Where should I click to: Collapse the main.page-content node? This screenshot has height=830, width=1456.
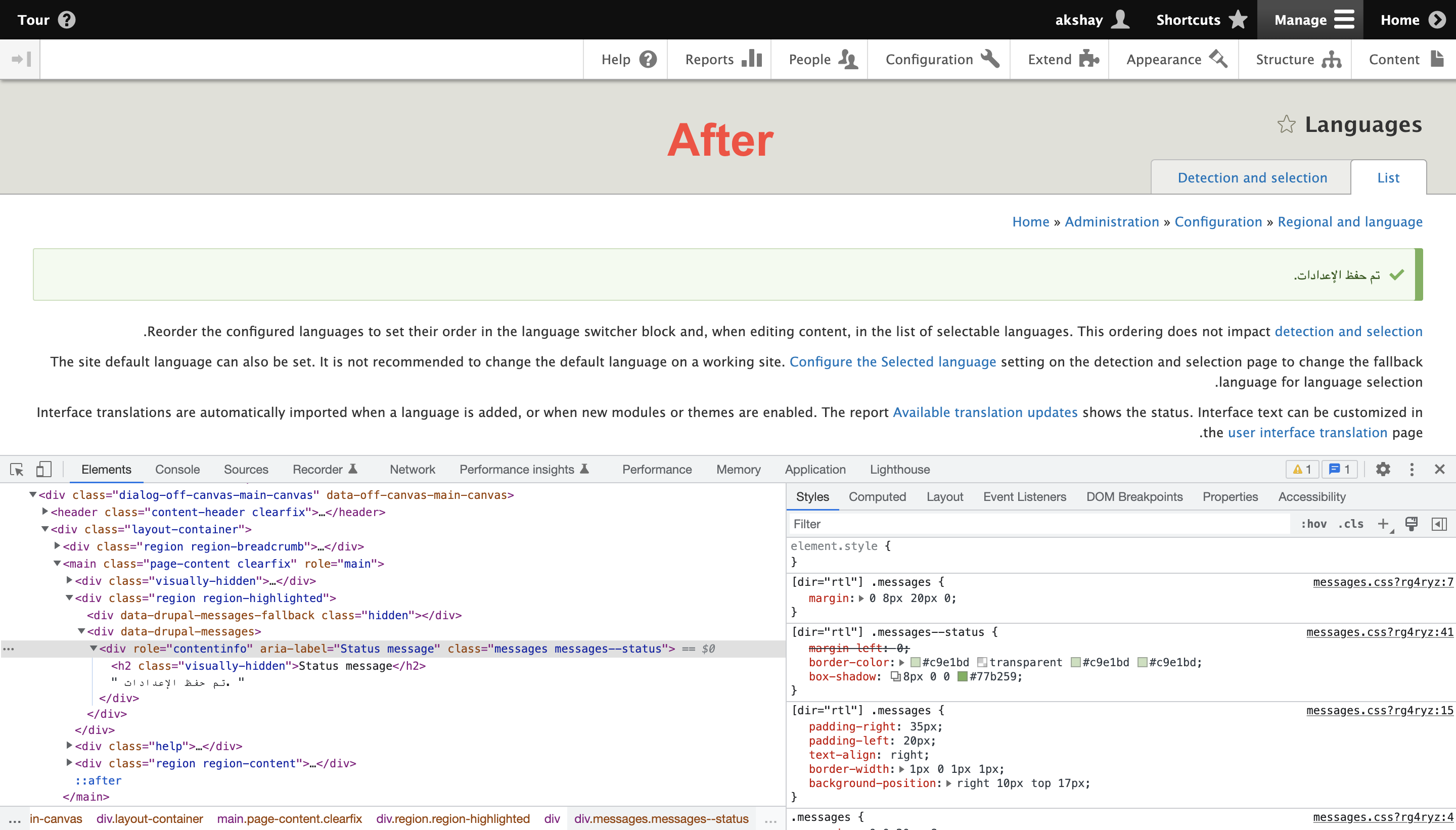tap(57, 563)
